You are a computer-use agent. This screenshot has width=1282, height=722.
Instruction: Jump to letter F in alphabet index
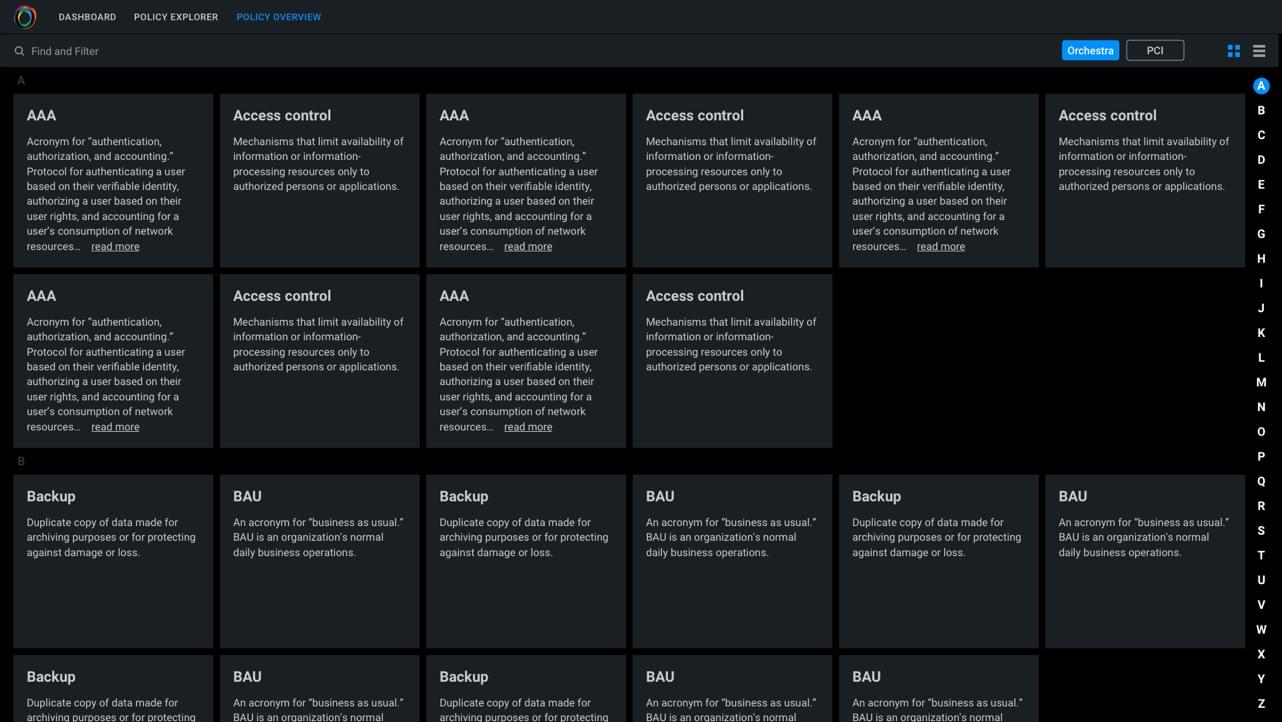pyautogui.click(x=1261, y=209)
